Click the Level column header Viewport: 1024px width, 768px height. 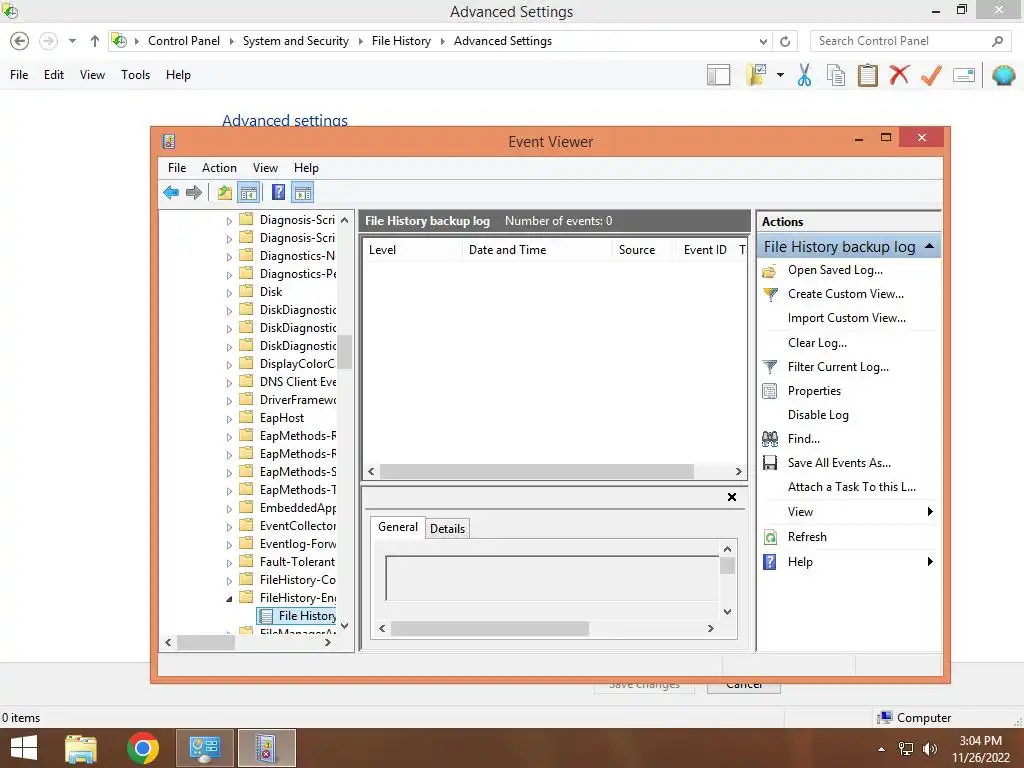(412, 250)
